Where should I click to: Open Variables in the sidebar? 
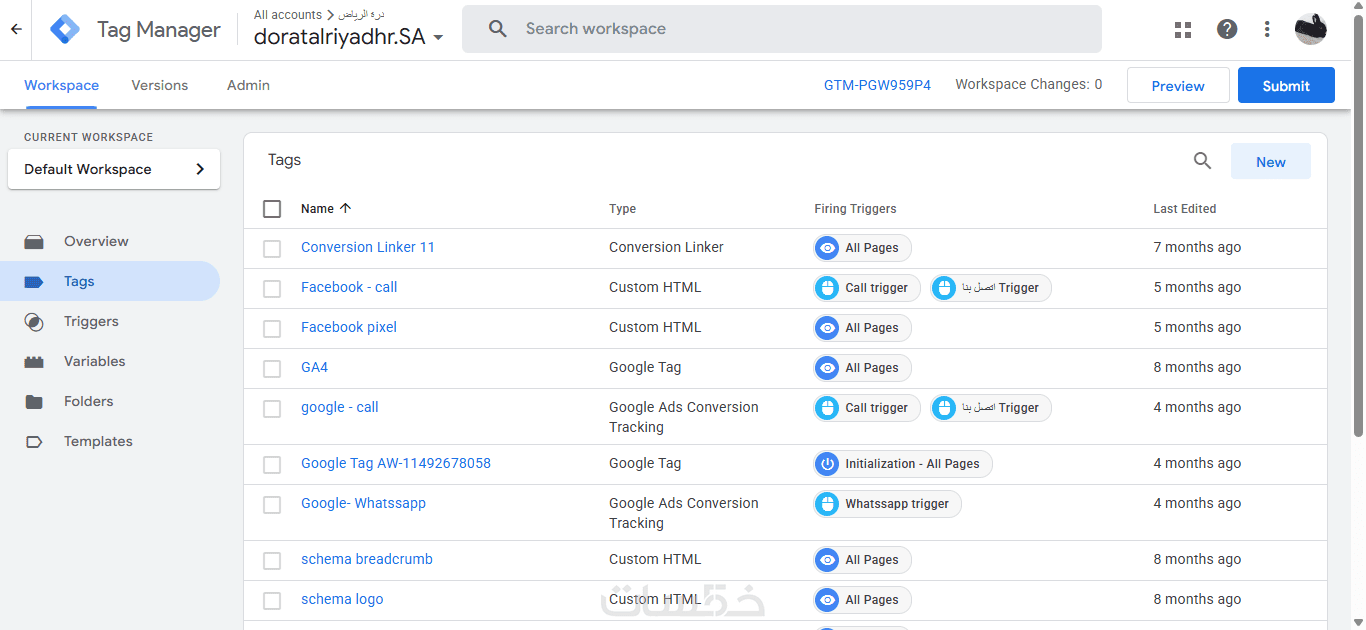point(94,361)
